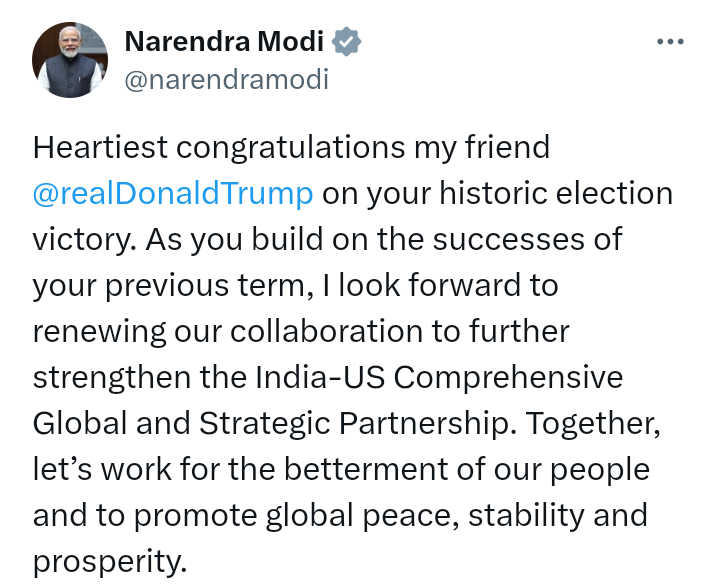Open the three-dot more options menu
Screen dimensions: 720x587
point(670,42)
